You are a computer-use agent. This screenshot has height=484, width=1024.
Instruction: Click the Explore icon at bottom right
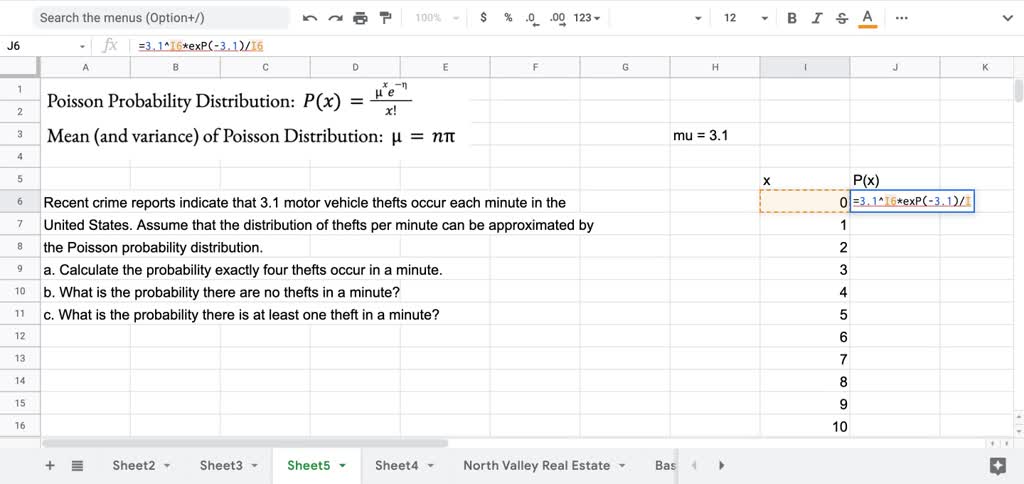pyautogui.click(x=997, y=466)
